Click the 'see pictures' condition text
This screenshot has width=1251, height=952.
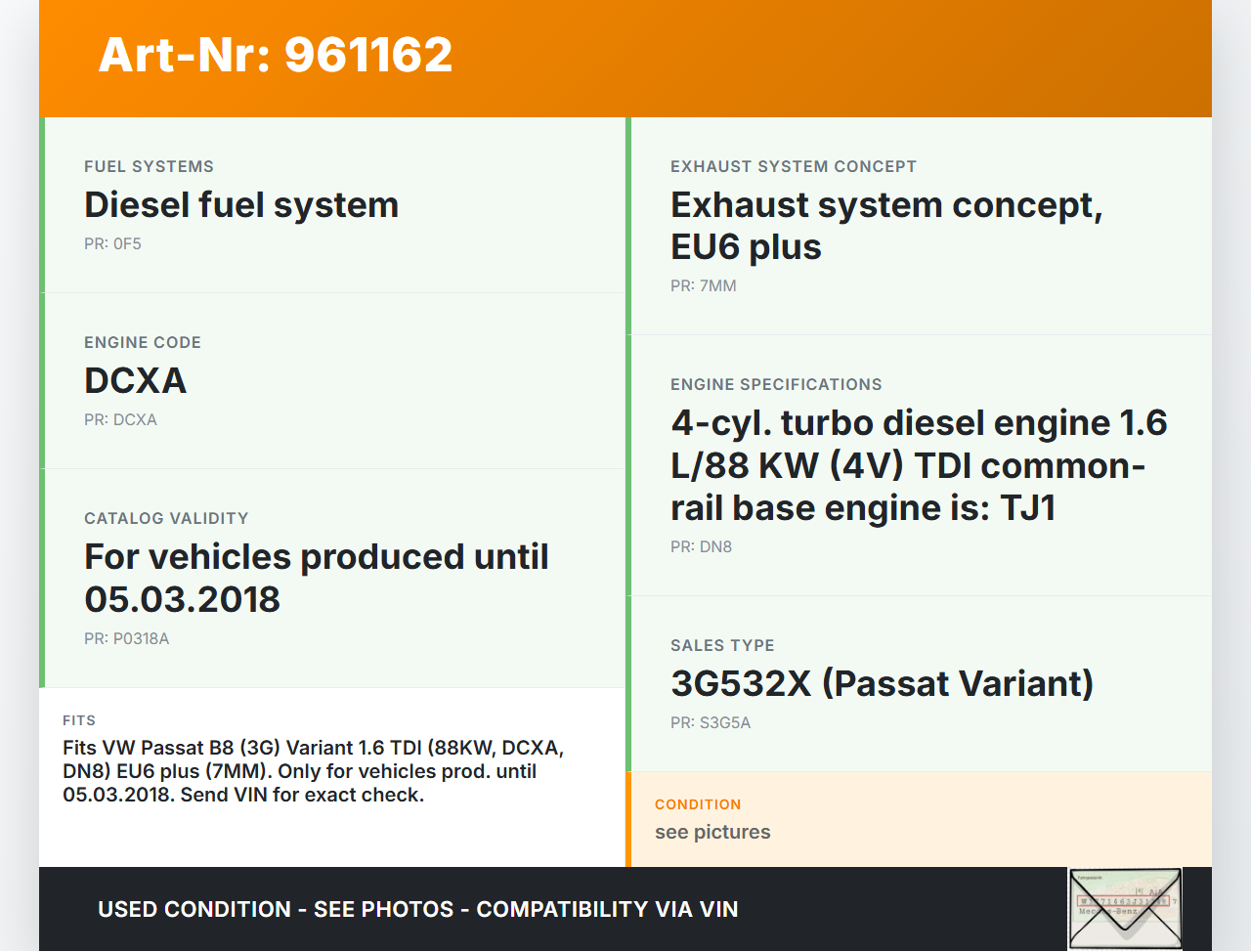click(712, 833)
